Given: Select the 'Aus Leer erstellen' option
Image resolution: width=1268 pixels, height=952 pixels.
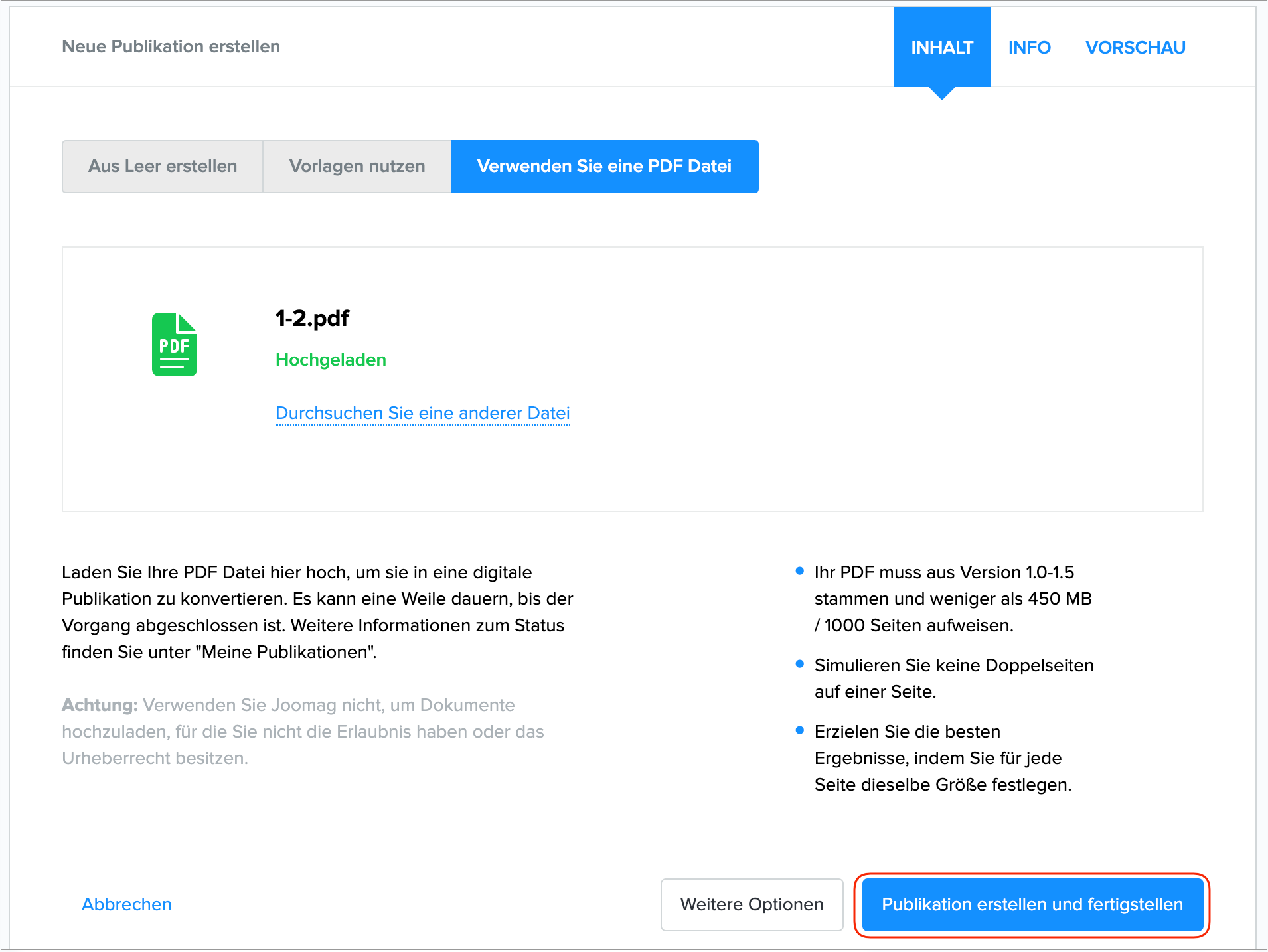Looking at the screenshot, I should click(x=163, y=167).
